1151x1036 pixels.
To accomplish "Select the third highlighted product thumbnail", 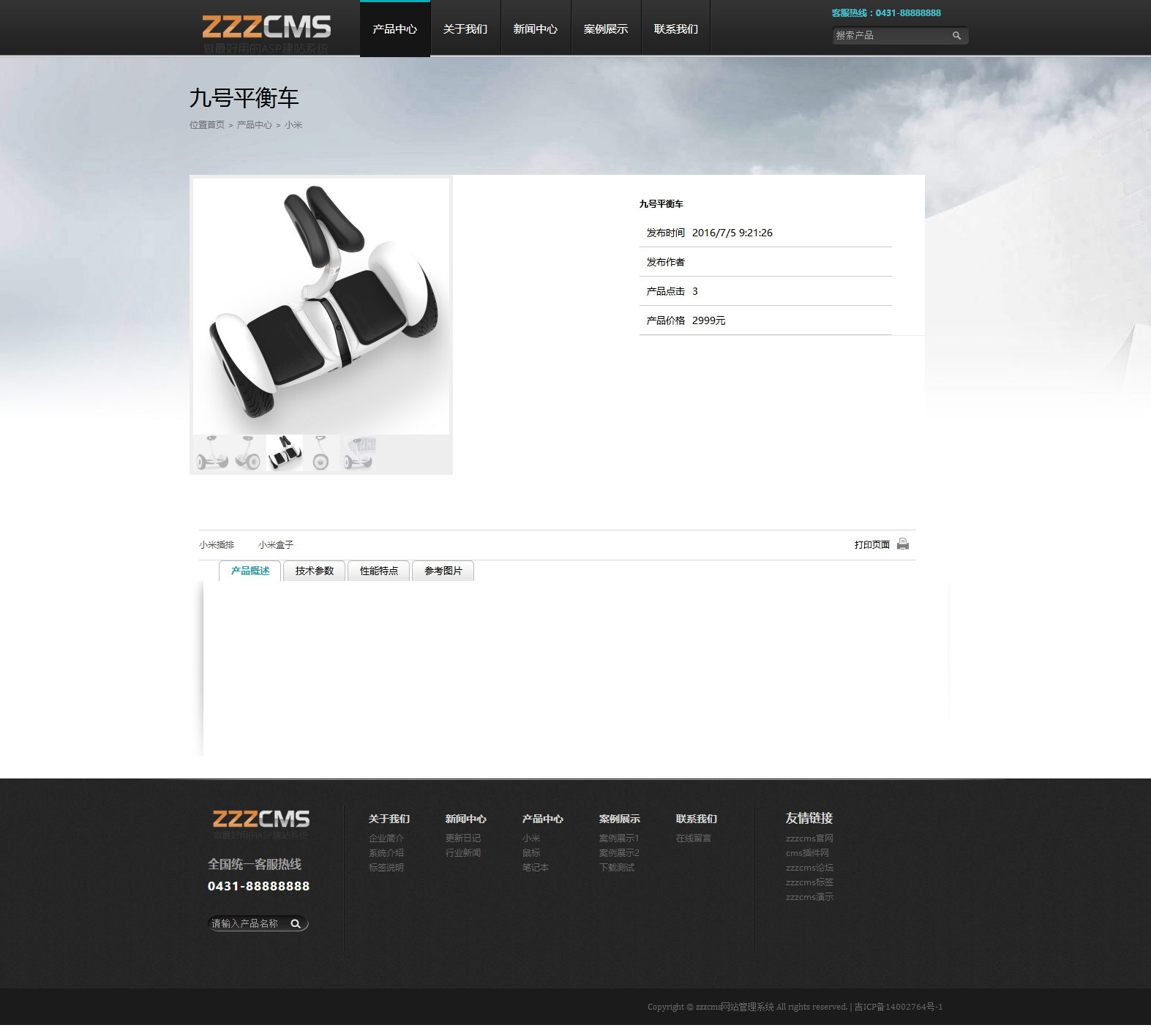I will point(285,453).
